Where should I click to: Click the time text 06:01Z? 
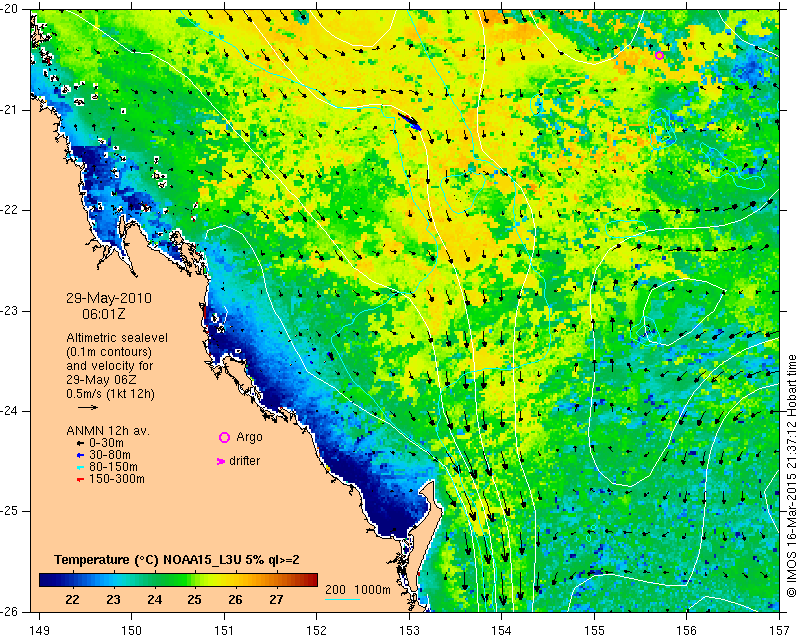pyautogui.click(x=104, y=314)
